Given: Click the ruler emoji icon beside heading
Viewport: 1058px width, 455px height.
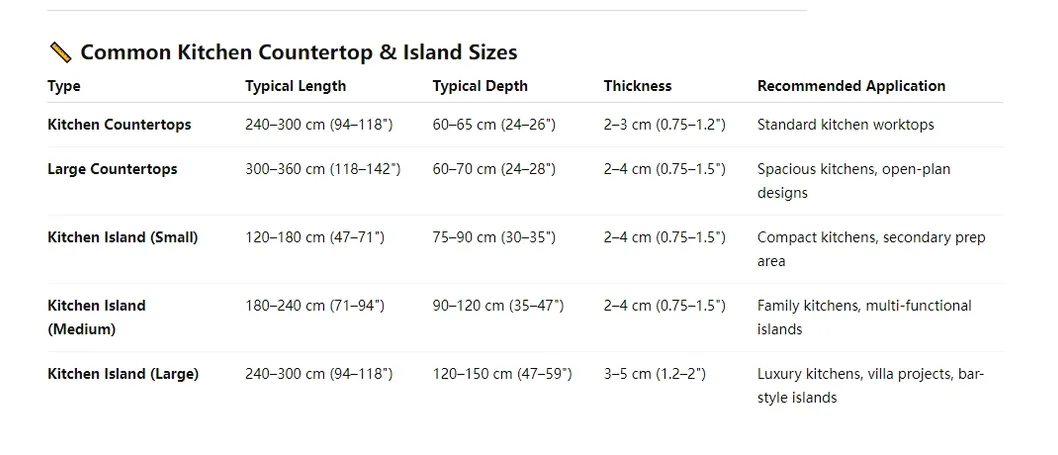Looking at the screenshot, I should point(61,52).
